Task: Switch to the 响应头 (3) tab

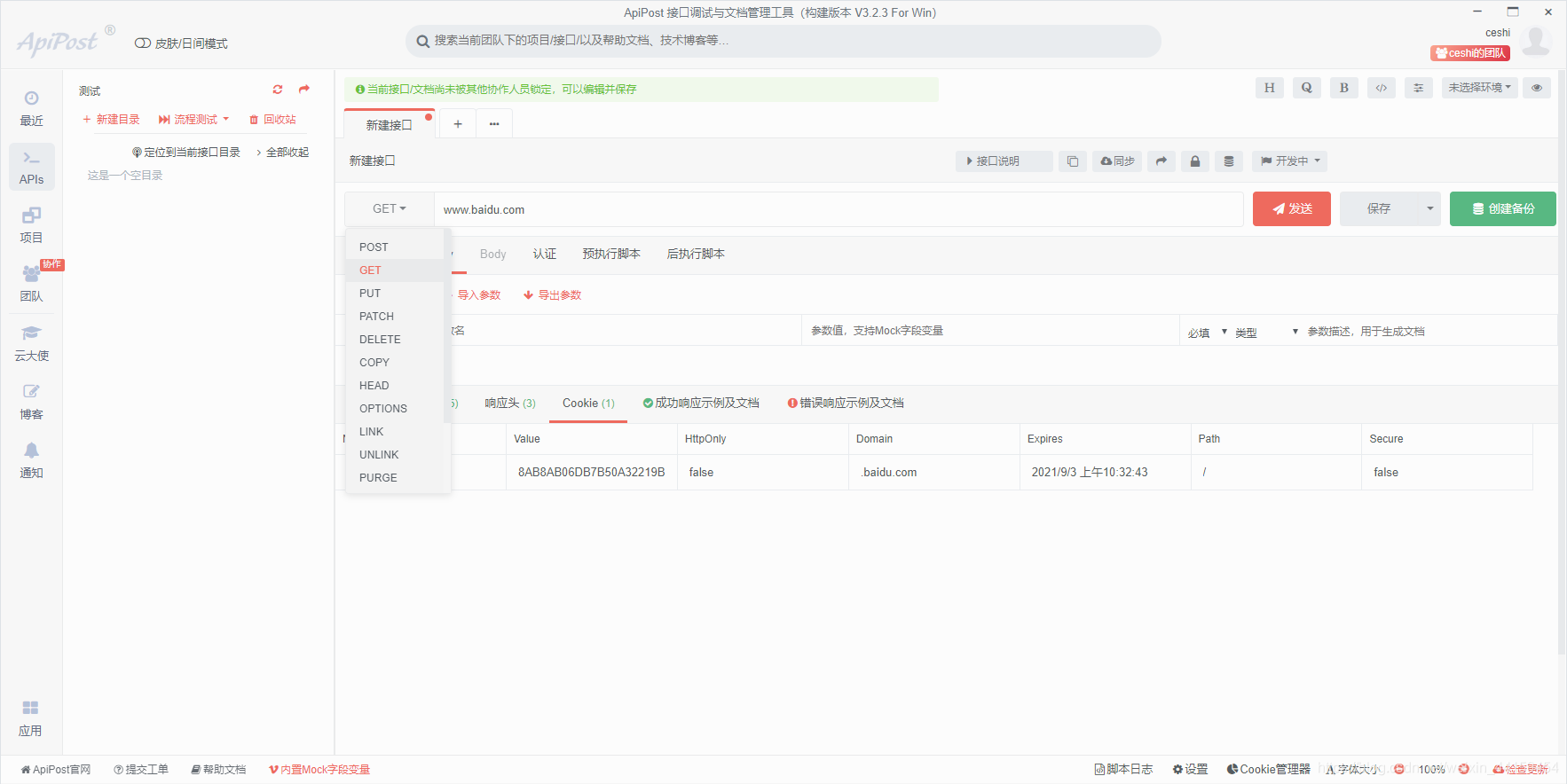Action: [510, 404]
